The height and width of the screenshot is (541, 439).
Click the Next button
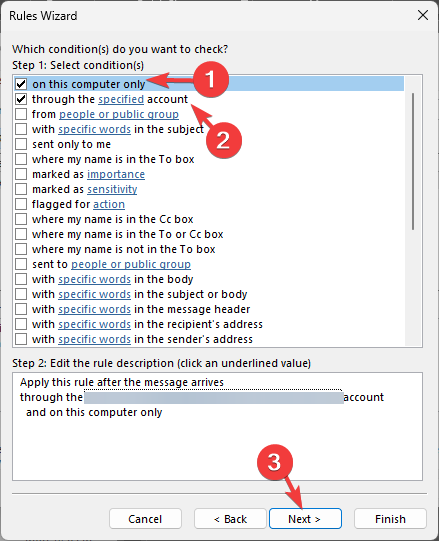point(305,519)
